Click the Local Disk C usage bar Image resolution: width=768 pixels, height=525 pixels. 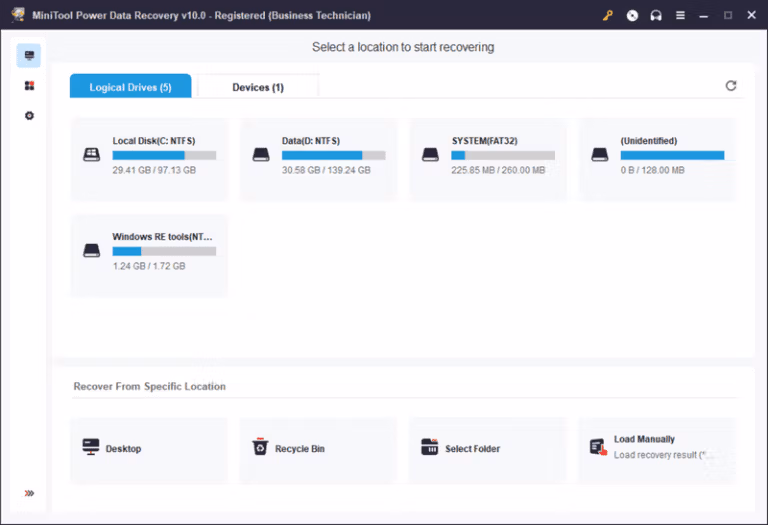(x=164, y=155)
